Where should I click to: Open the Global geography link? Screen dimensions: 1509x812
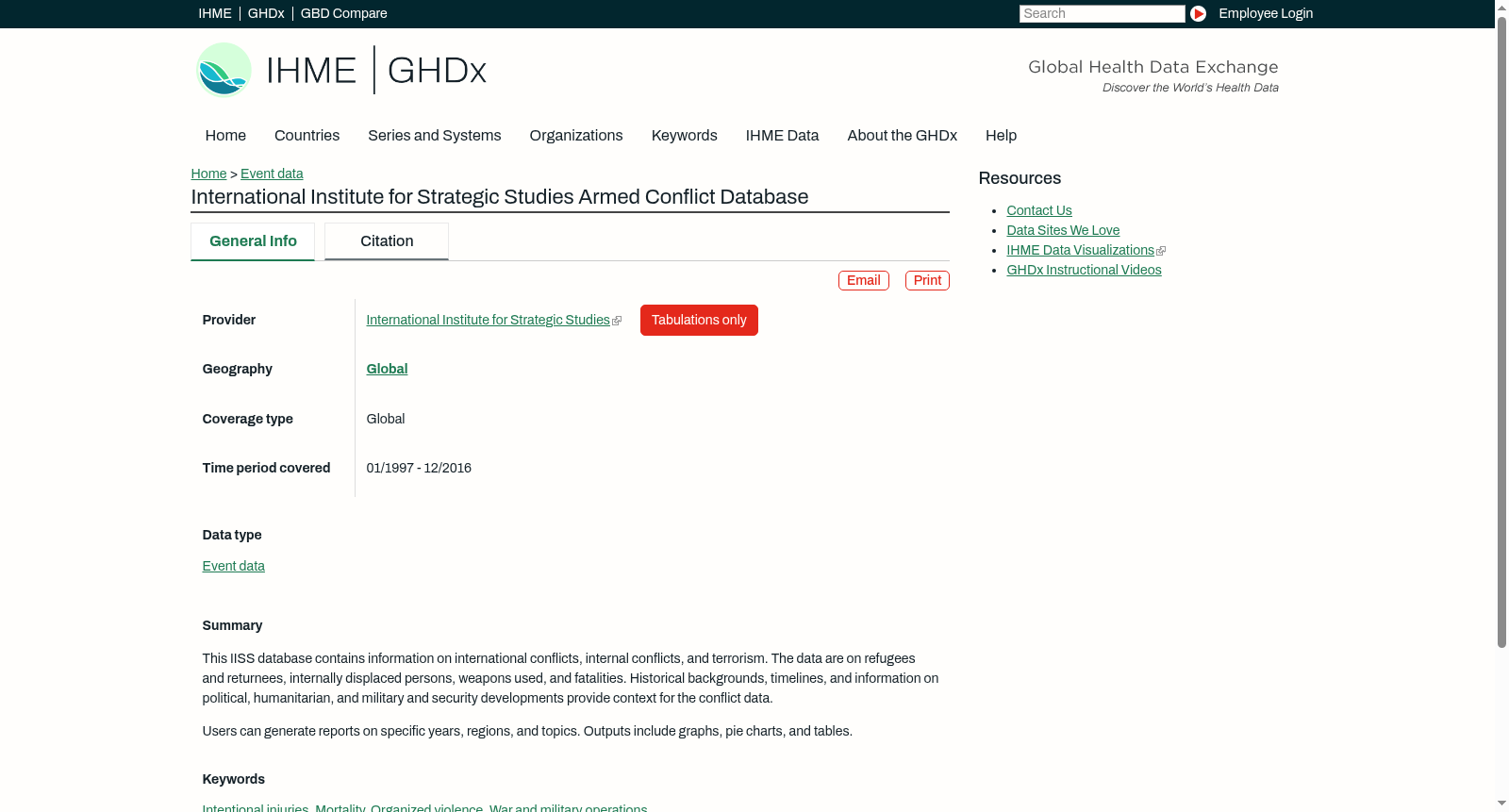click(x=387, y=370)
